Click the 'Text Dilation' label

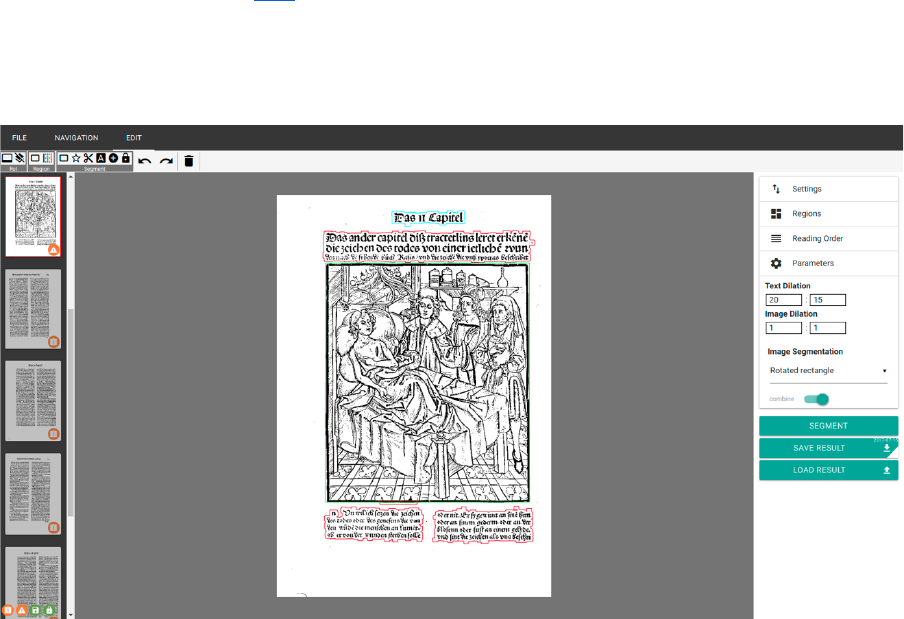(x=788, y=286)
